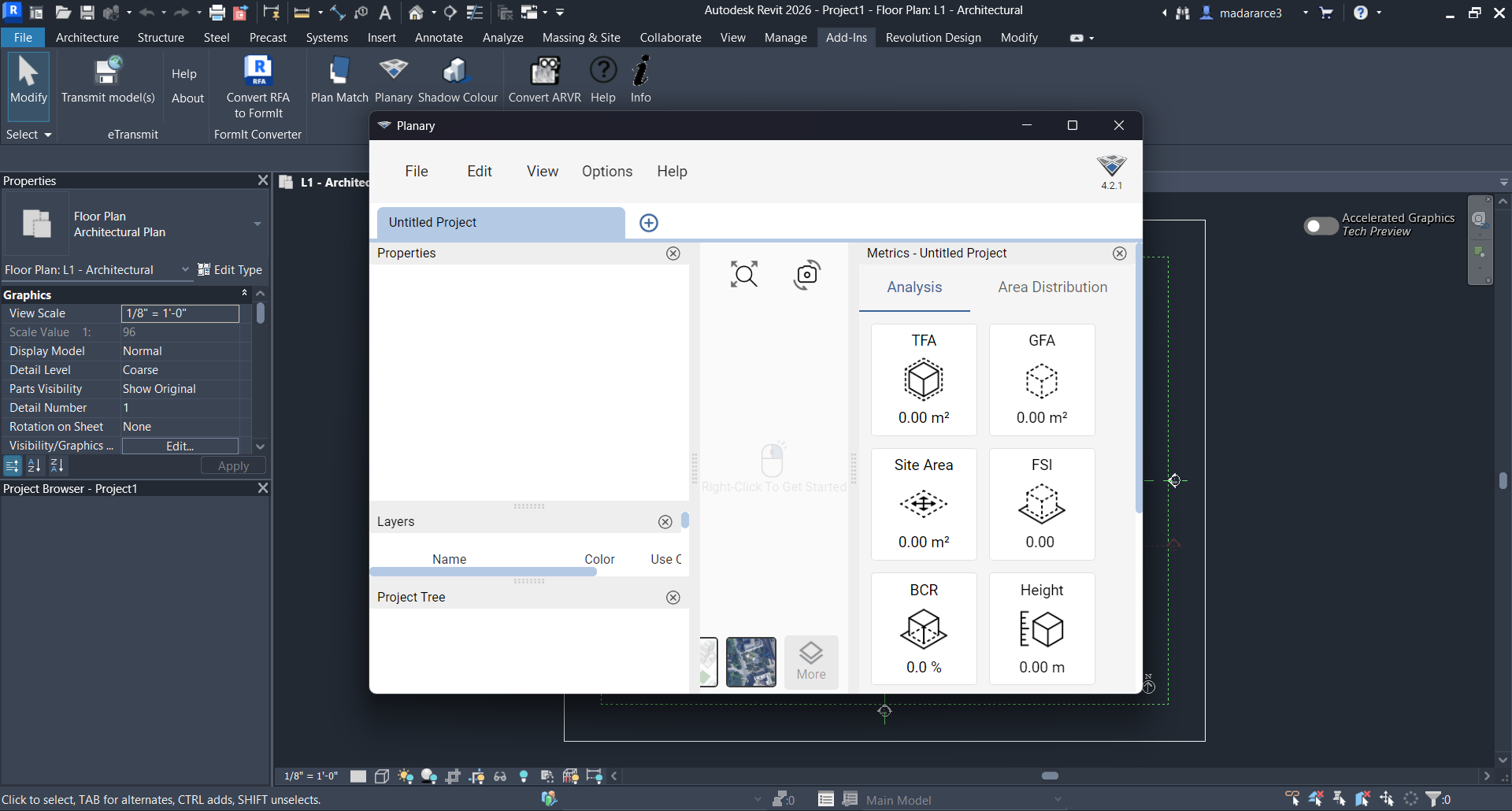Click the Planary add-in icon in ribbon
Image resolution: width=1512 pixels, height=811 pixels.
click(393, 80)
